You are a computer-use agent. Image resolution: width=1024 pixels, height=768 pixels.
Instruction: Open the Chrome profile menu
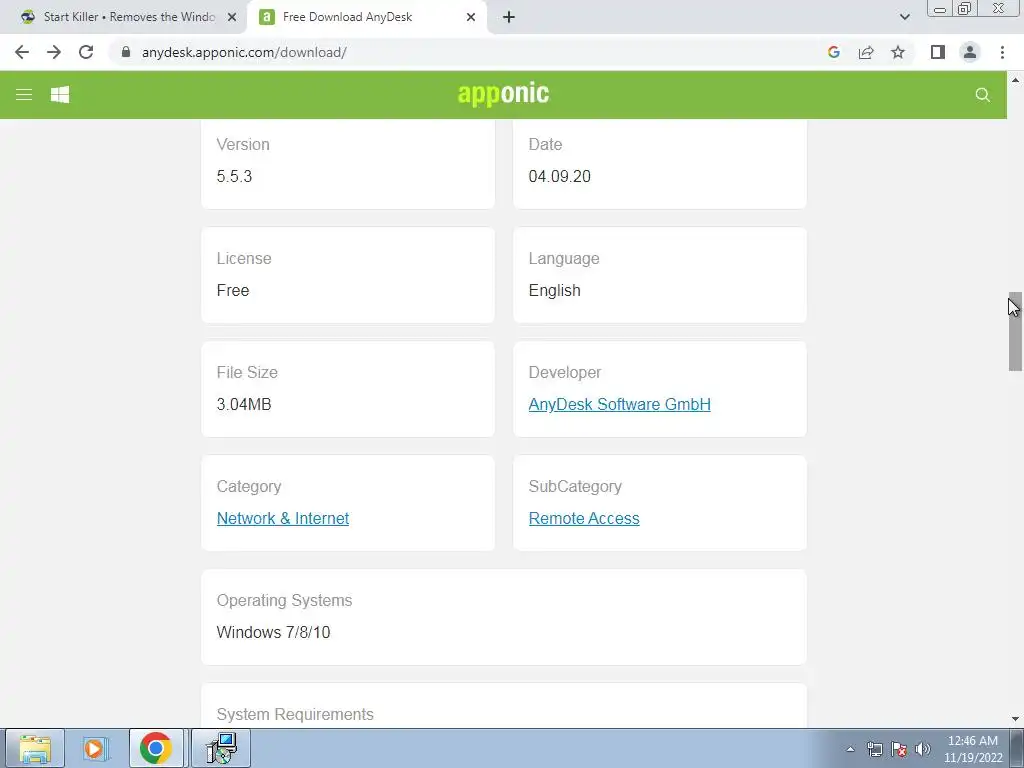[x=970, y=52]
